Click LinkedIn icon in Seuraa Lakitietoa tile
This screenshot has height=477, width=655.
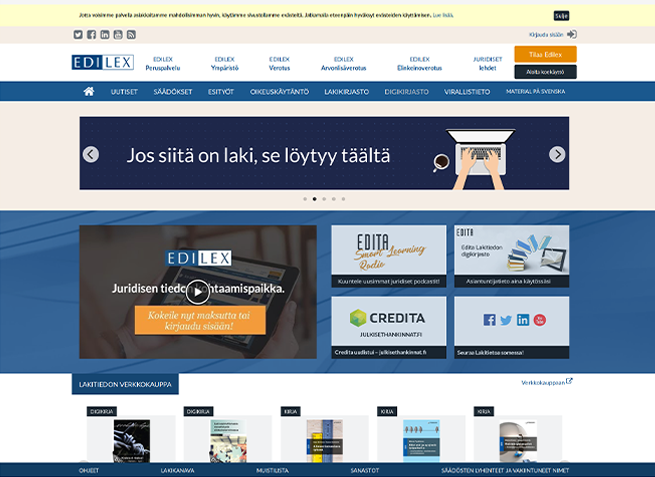(523, 320)
